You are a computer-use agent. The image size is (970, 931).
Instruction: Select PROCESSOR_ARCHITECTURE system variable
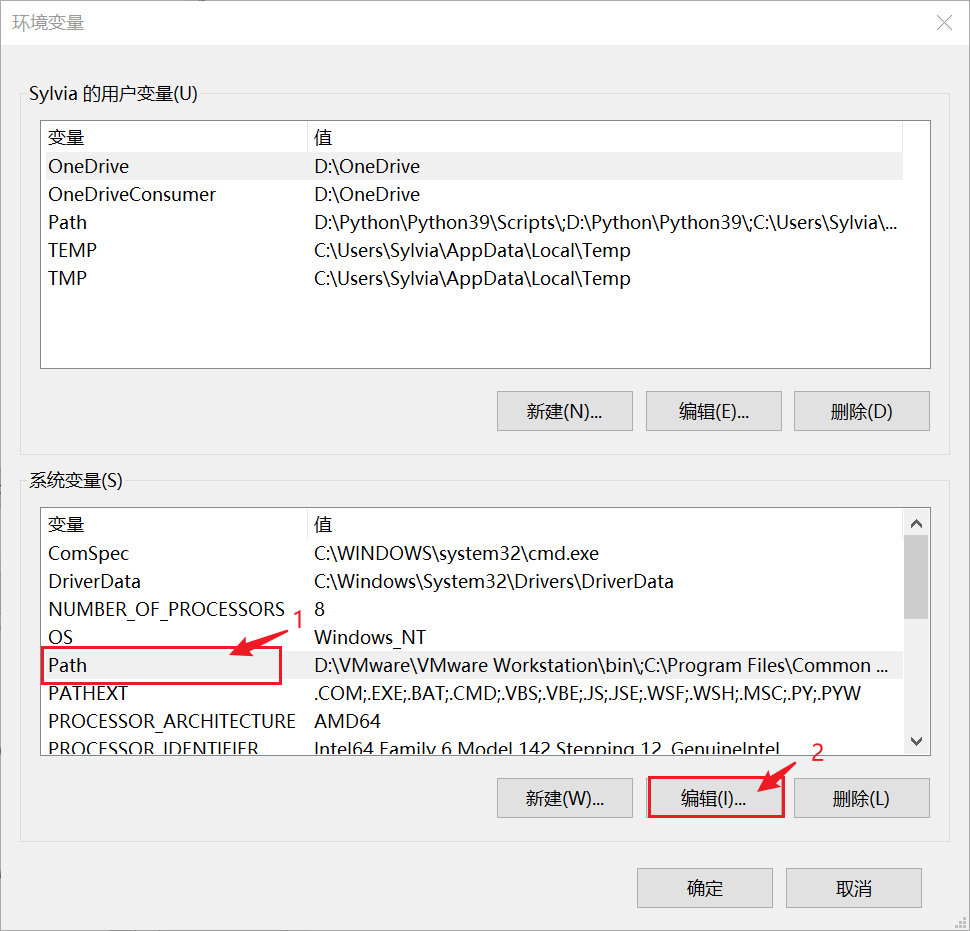click(474, 721)
